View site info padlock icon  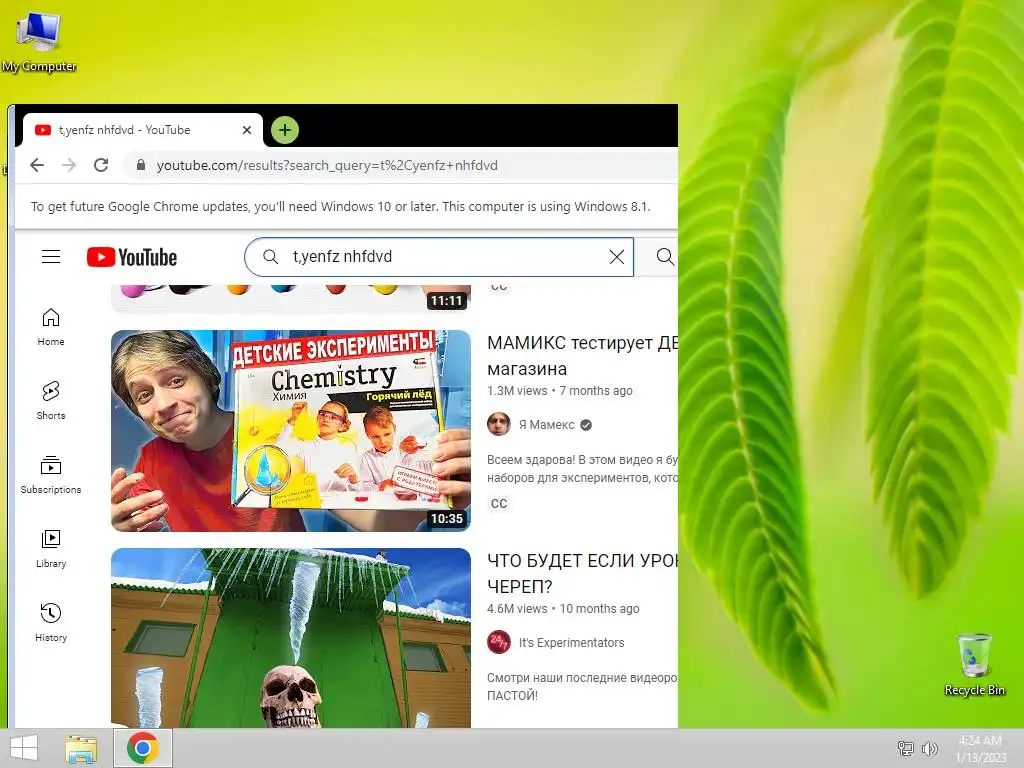pos(140,165)
